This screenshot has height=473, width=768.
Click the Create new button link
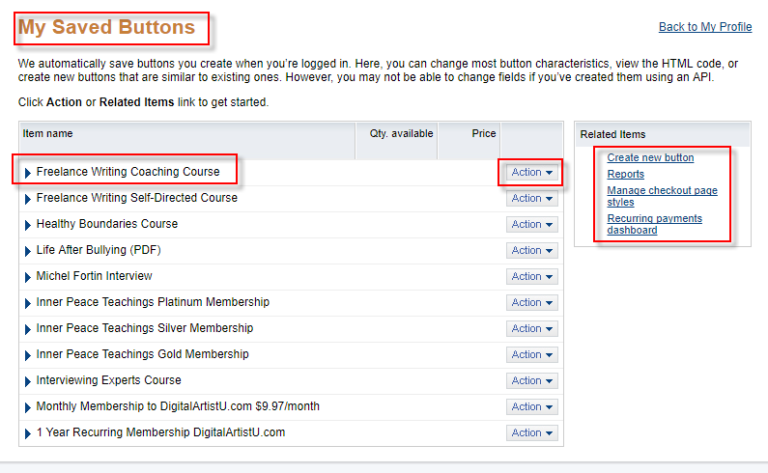[x=650, y=158]
